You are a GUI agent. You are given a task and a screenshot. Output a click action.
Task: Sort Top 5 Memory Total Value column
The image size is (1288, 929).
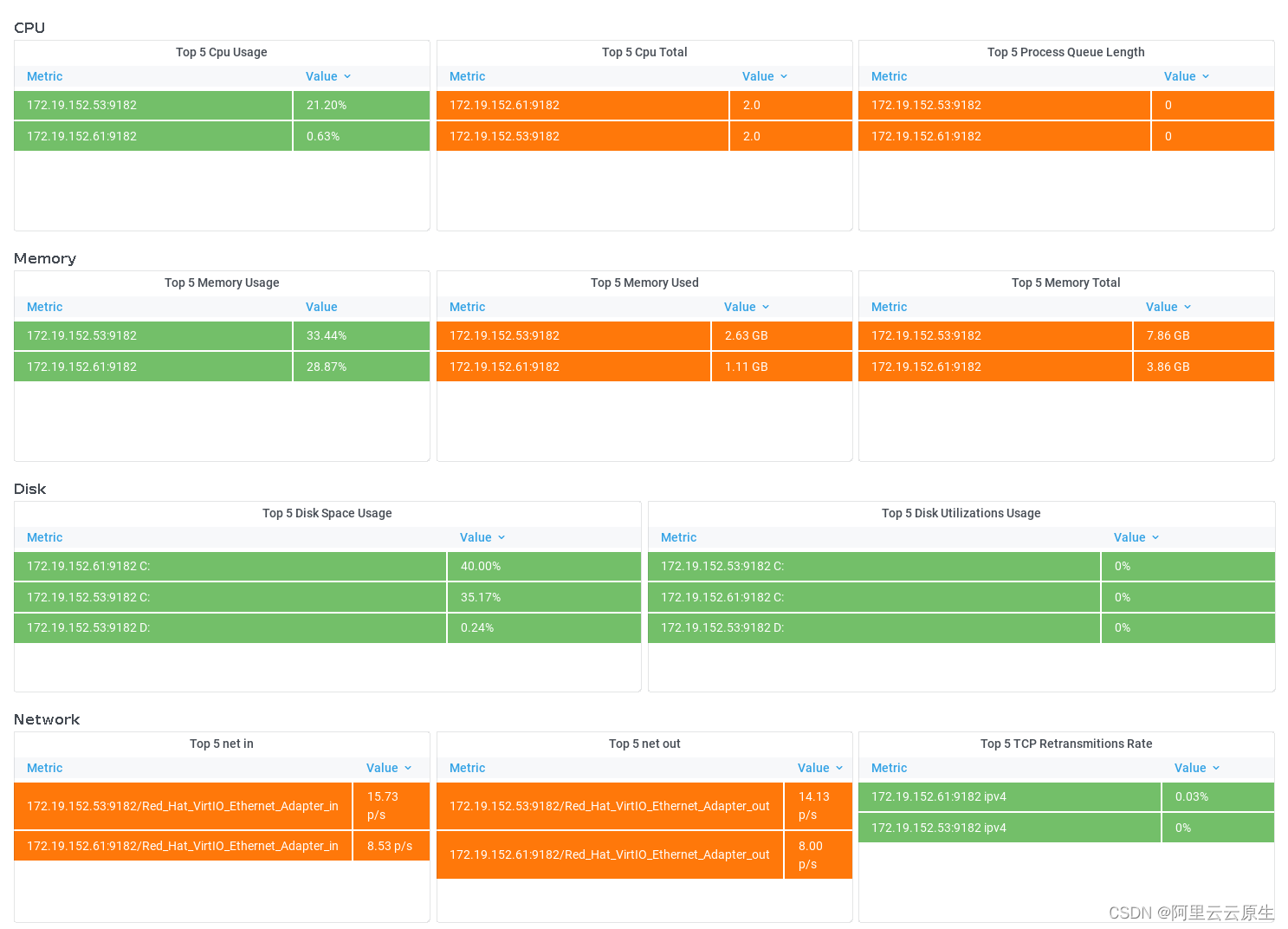pos(1168,307)
